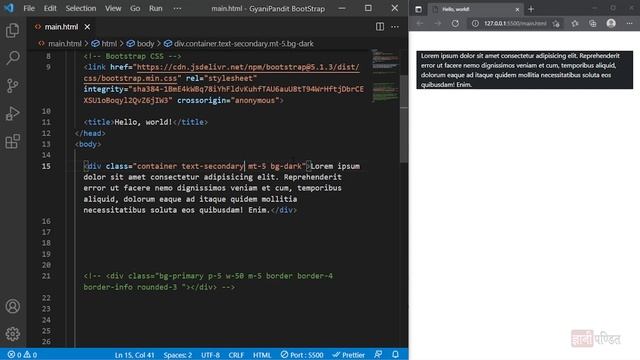
Task: Open browser Settings and more menu
Action: [629, 24]
